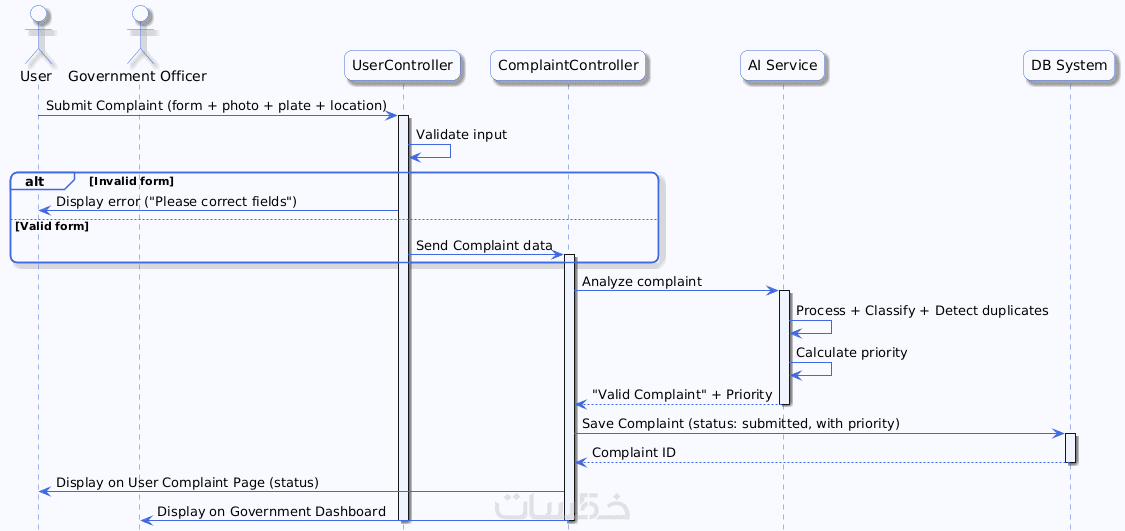1125x531 pixels.
Task: Click the User actor stick figure
Action: pyautogui.click(x=37, y=34)
